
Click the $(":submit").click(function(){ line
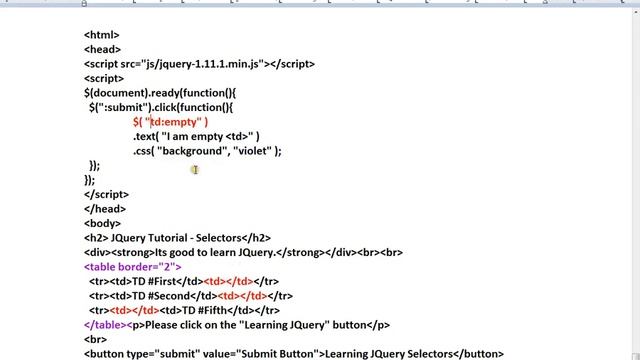tap(161, 107)
